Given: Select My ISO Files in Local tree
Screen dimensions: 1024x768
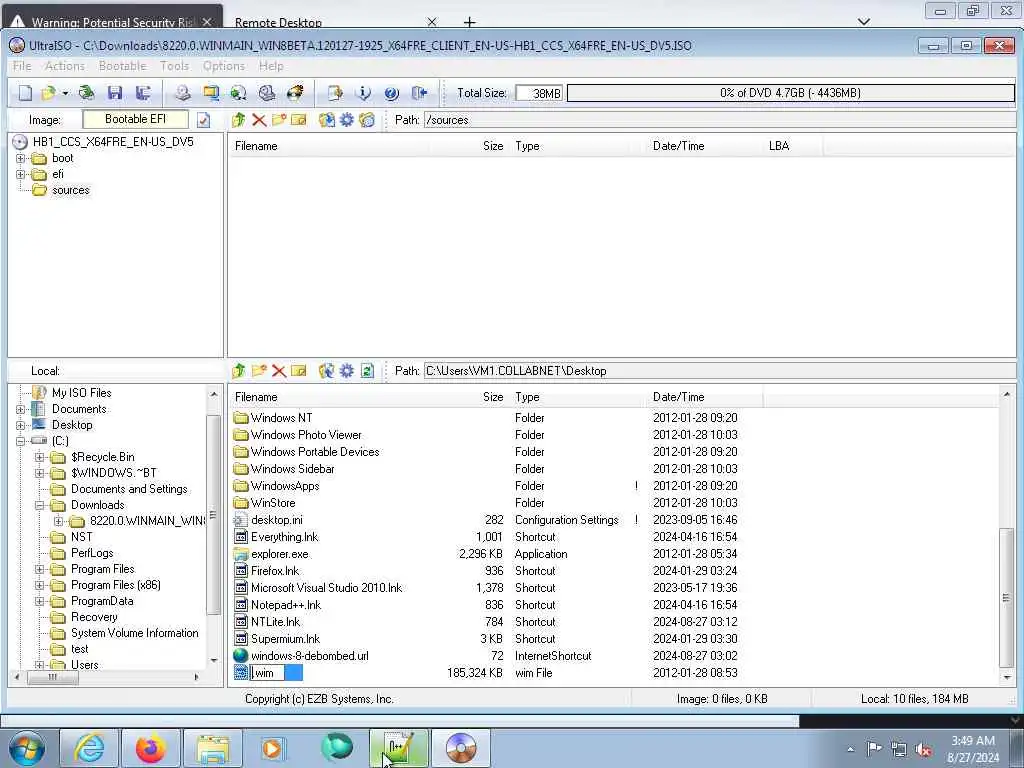Looking at the screenshot, I should click(x=82, y=392).
